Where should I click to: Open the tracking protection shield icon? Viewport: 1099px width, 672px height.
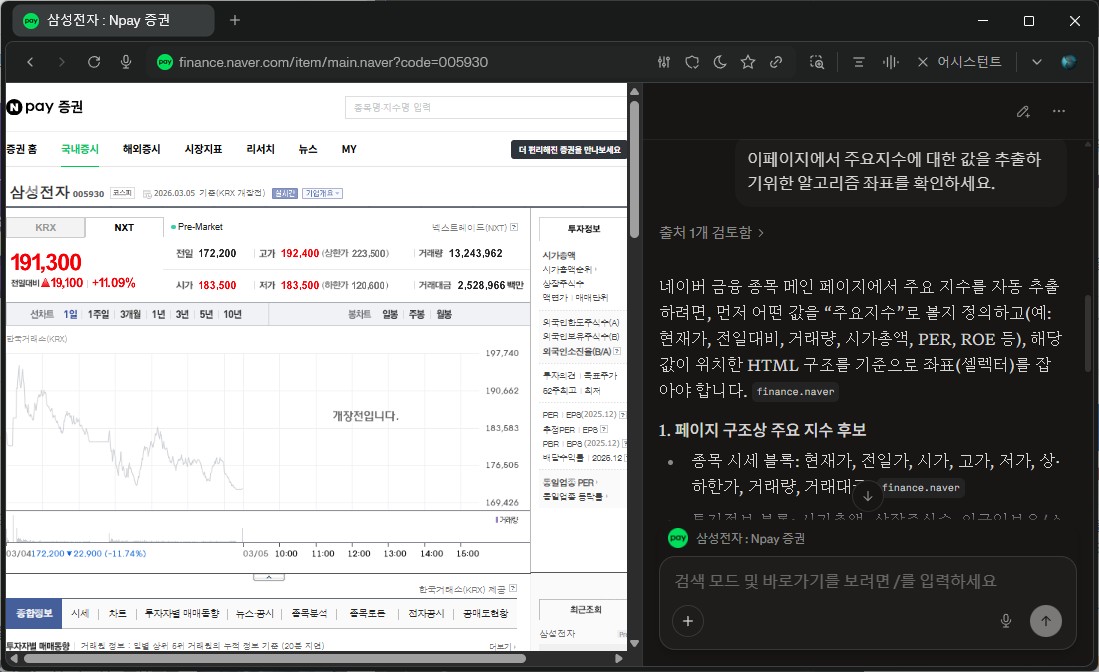692,62
